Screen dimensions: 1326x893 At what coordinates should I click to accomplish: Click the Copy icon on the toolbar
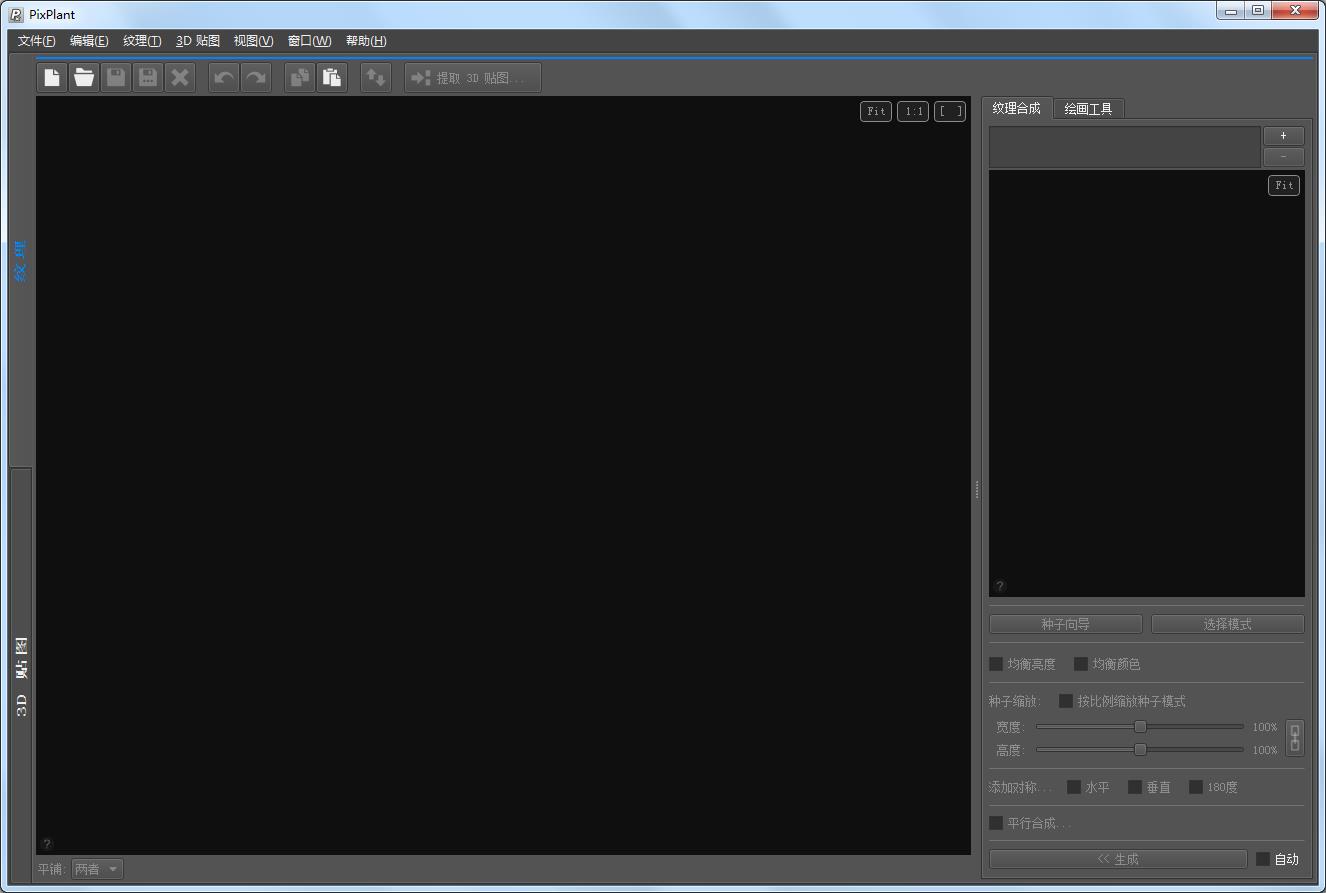pos(299,77)
